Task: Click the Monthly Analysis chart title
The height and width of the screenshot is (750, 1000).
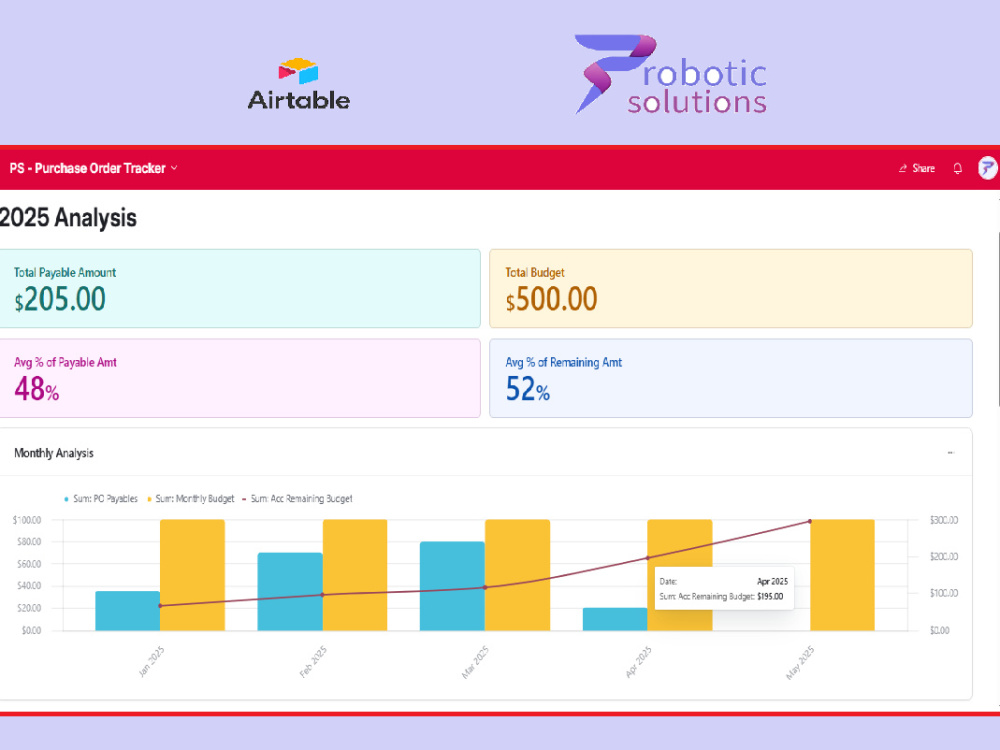Action: point(54,453)
